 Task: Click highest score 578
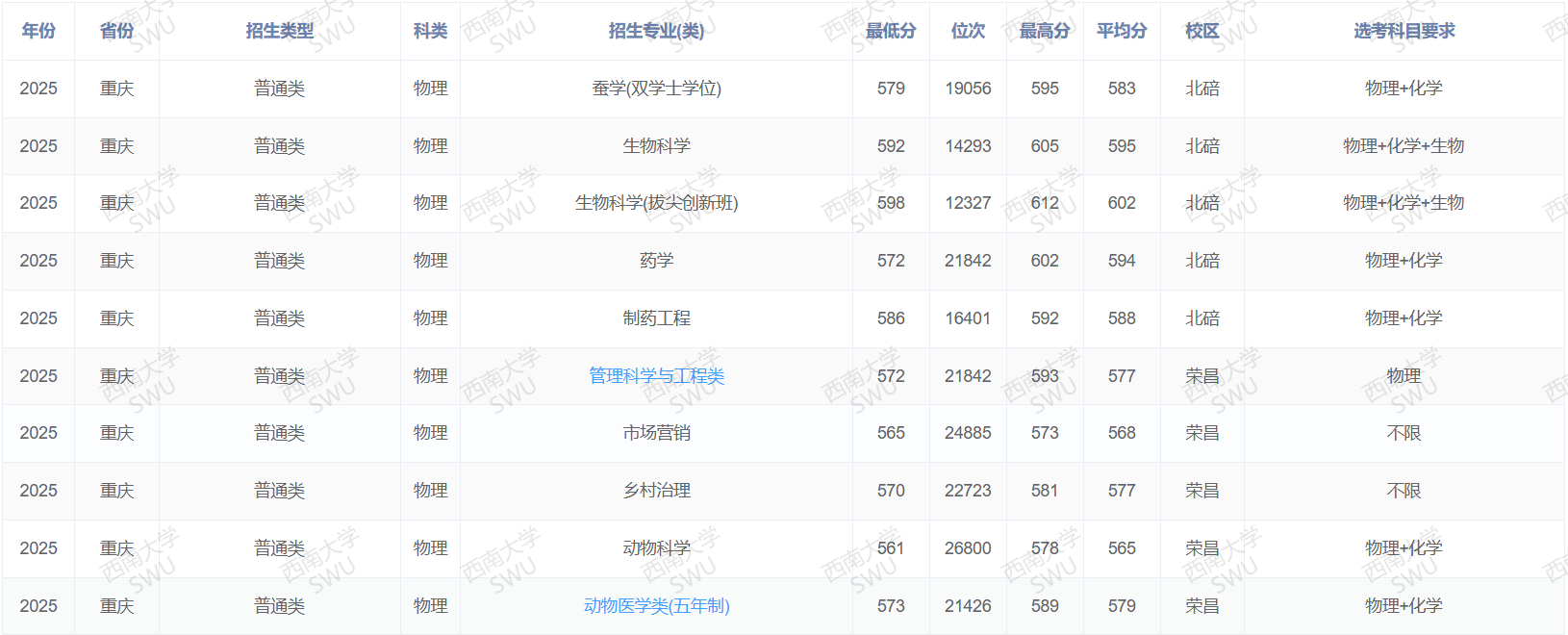[1045, 548]
